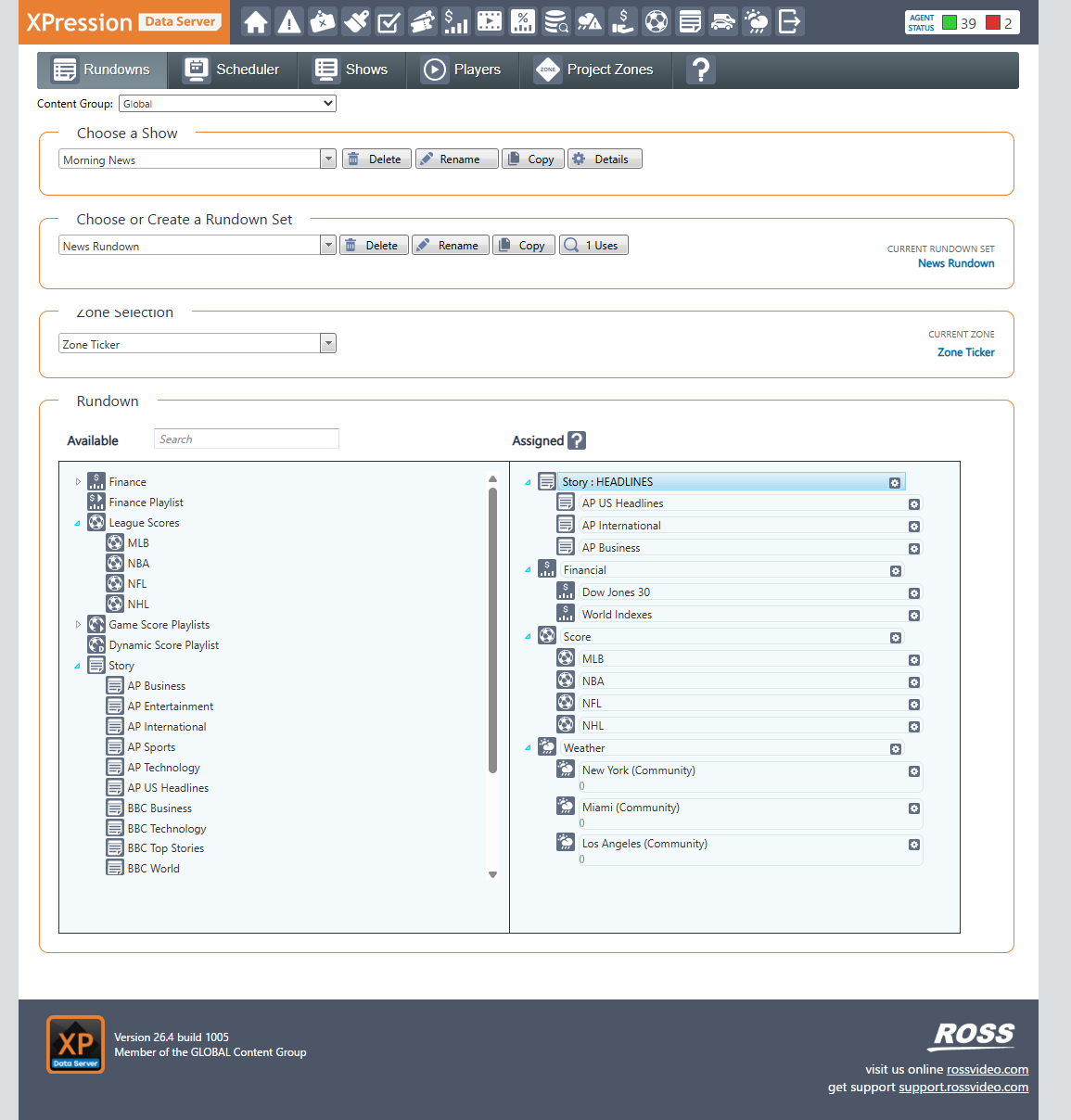
Task: Click the 1 Uses button
Action: [x=593, y=246]
